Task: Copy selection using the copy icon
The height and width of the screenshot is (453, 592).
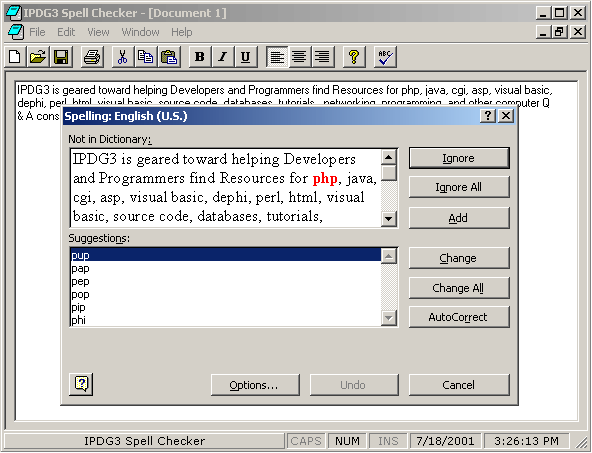Action: click(x=145, y=57)
